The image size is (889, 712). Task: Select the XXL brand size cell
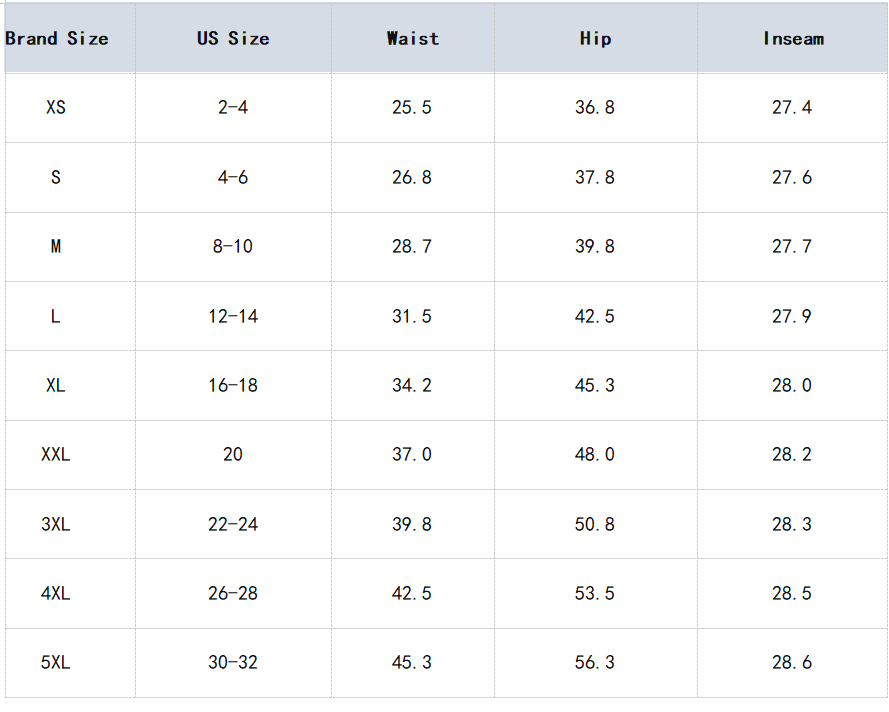(x=56, y=454)
